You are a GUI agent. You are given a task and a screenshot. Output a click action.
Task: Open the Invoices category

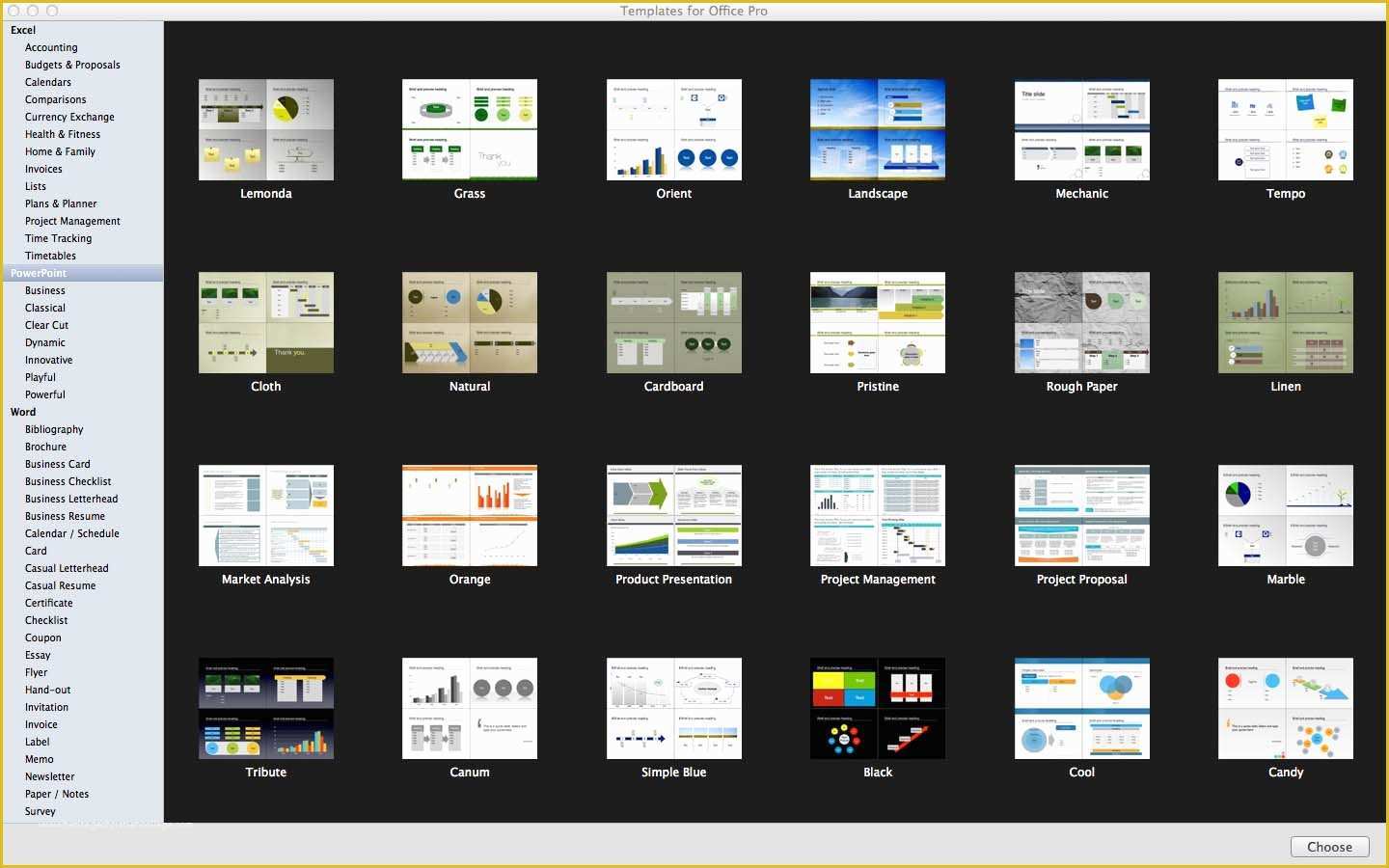43,169
